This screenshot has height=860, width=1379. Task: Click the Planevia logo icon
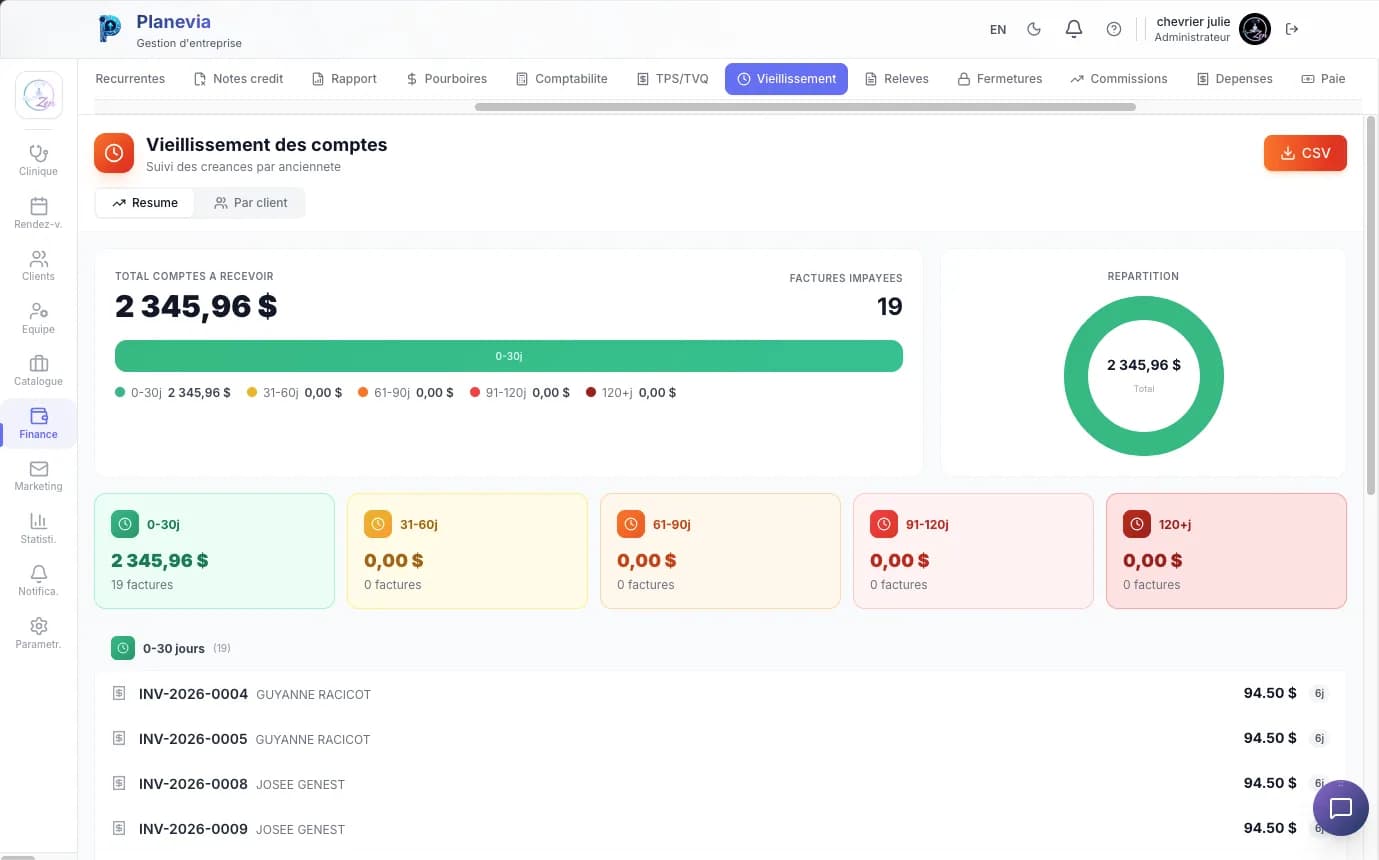pos(110,28)
